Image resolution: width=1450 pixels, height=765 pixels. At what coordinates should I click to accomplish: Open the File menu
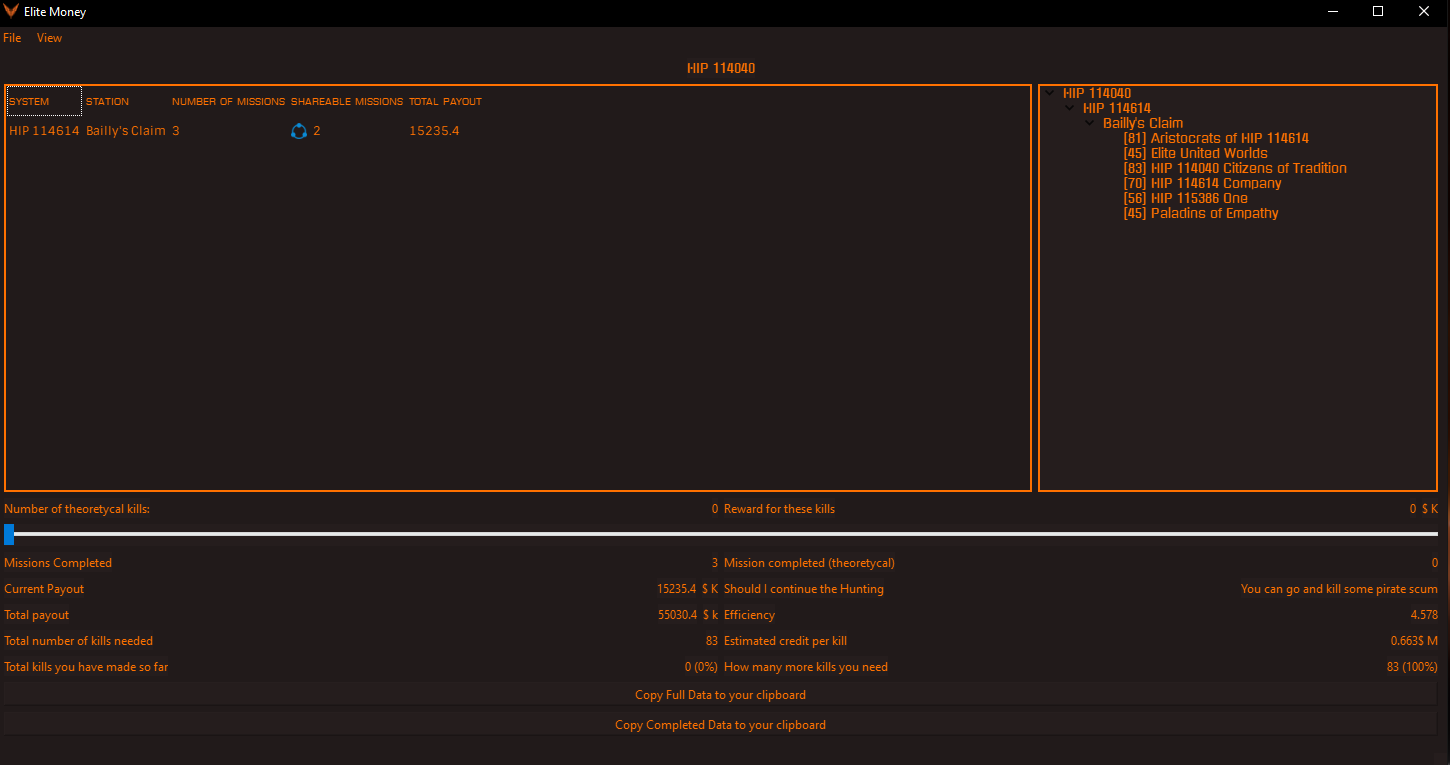12,38
